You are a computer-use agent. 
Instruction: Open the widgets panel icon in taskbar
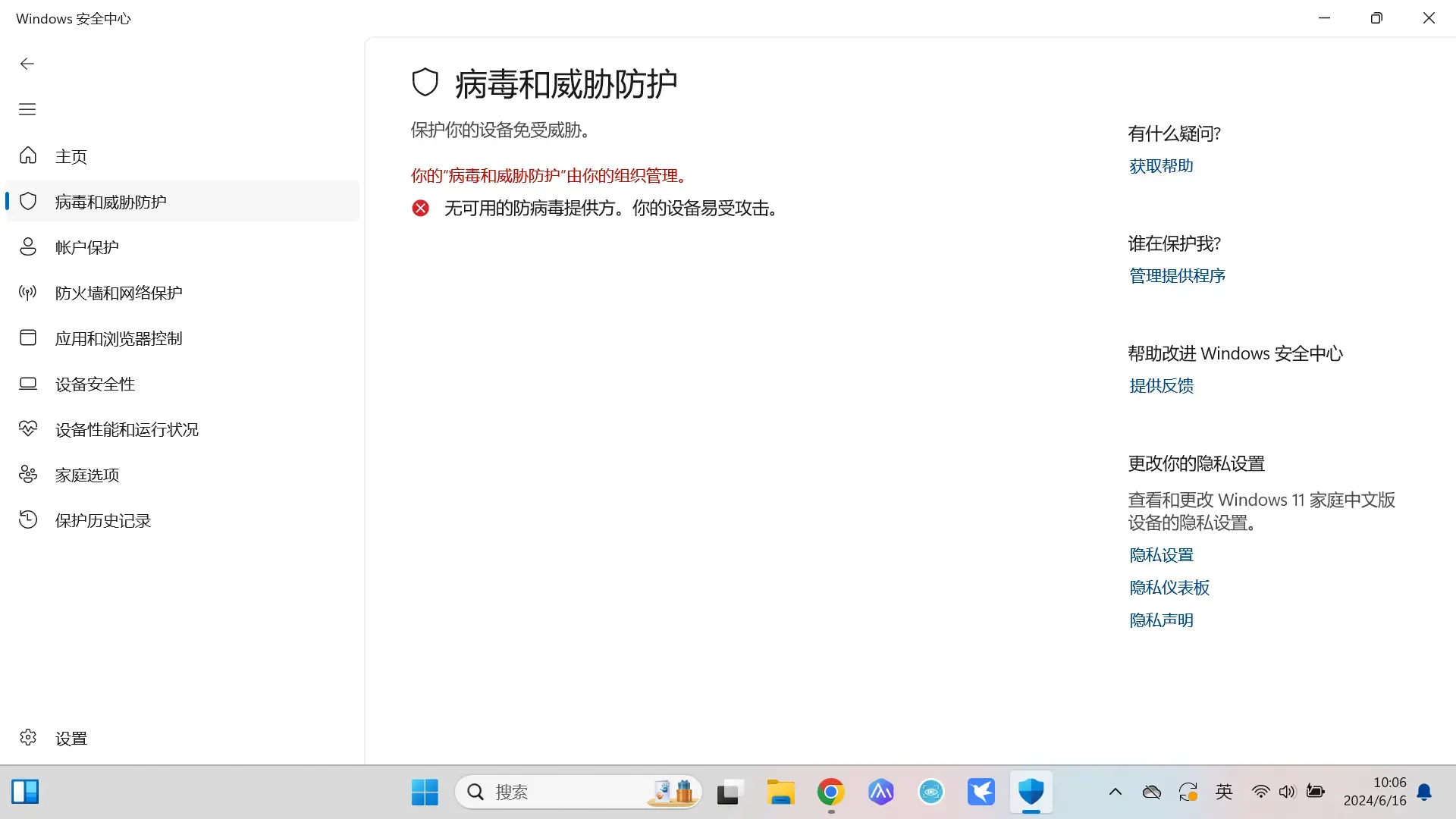tap(25, 792)
